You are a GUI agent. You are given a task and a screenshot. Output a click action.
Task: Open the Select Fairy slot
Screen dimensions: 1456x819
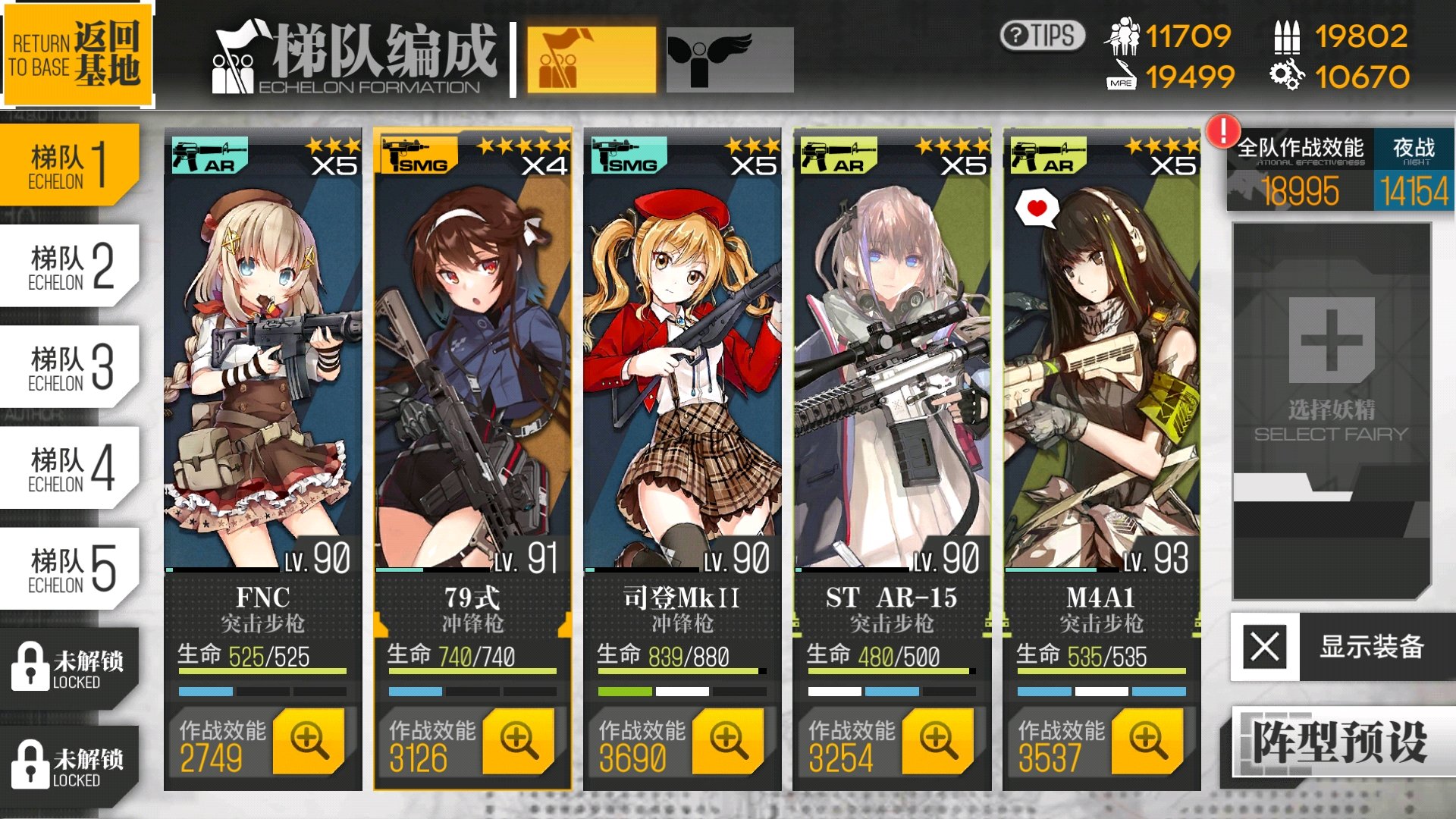1332,409
